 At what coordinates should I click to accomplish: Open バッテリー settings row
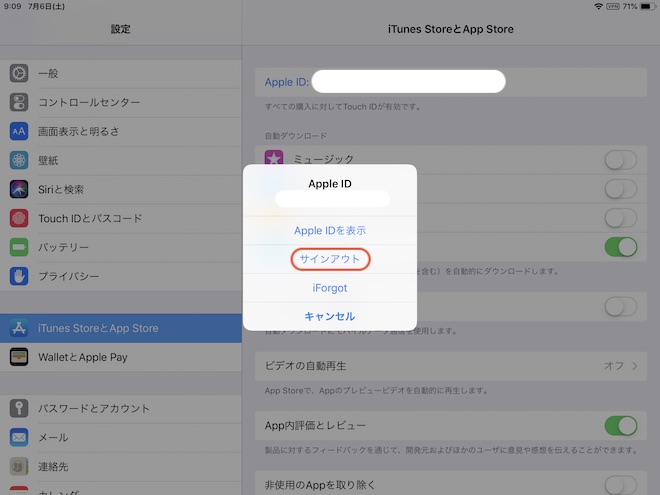[x=121, y=248]
